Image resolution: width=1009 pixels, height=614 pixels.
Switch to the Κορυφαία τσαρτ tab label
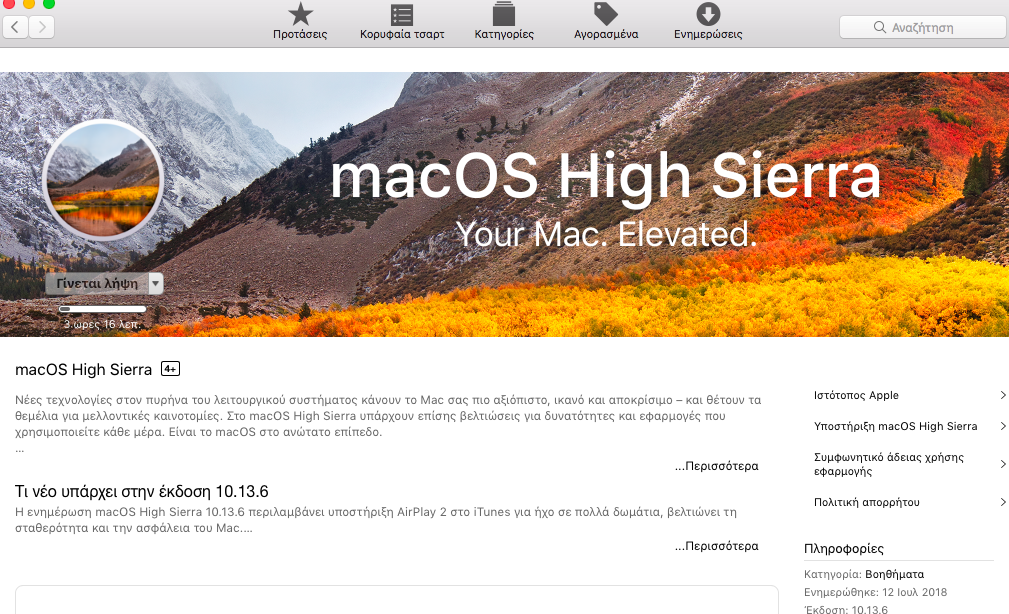[402, 35]
